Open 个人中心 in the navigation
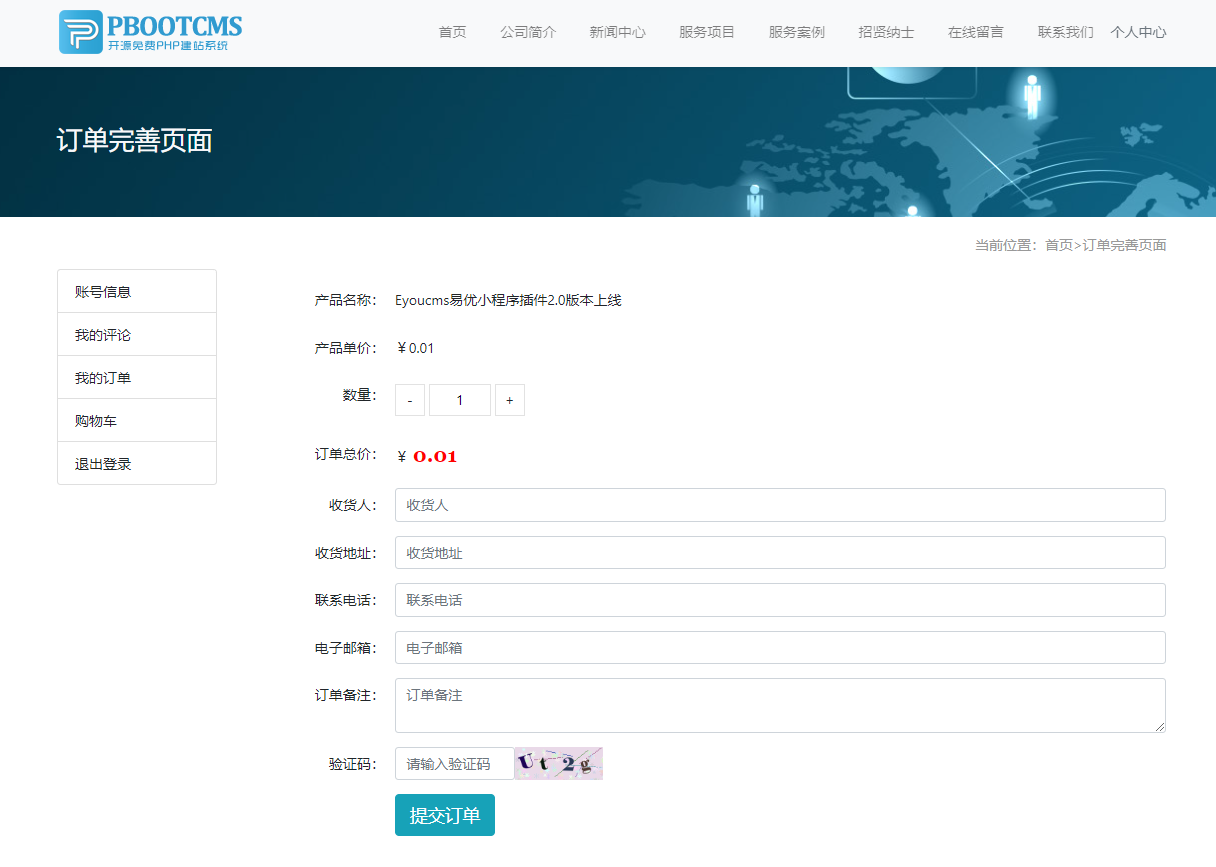 pos(1138,32)
